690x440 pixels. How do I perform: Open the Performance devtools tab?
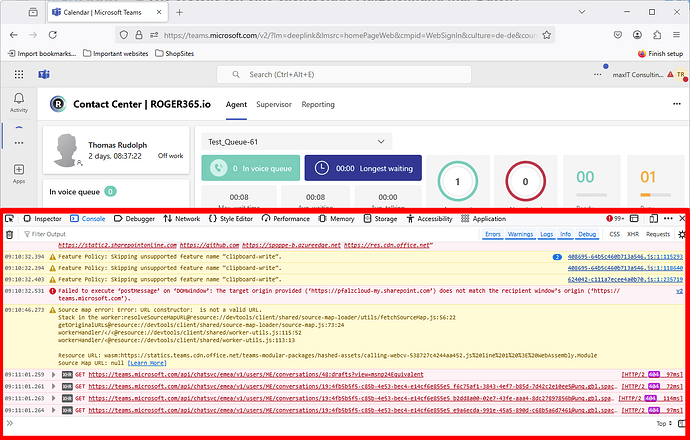(x=286, y=219)
